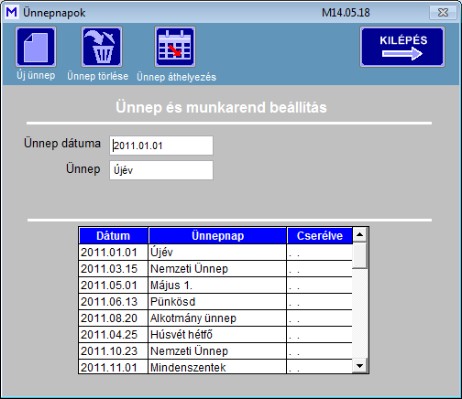Click the Ünnep áthelyezés calendar icon
The height and width of the screenshot is (399, 462).
[175, 47]
